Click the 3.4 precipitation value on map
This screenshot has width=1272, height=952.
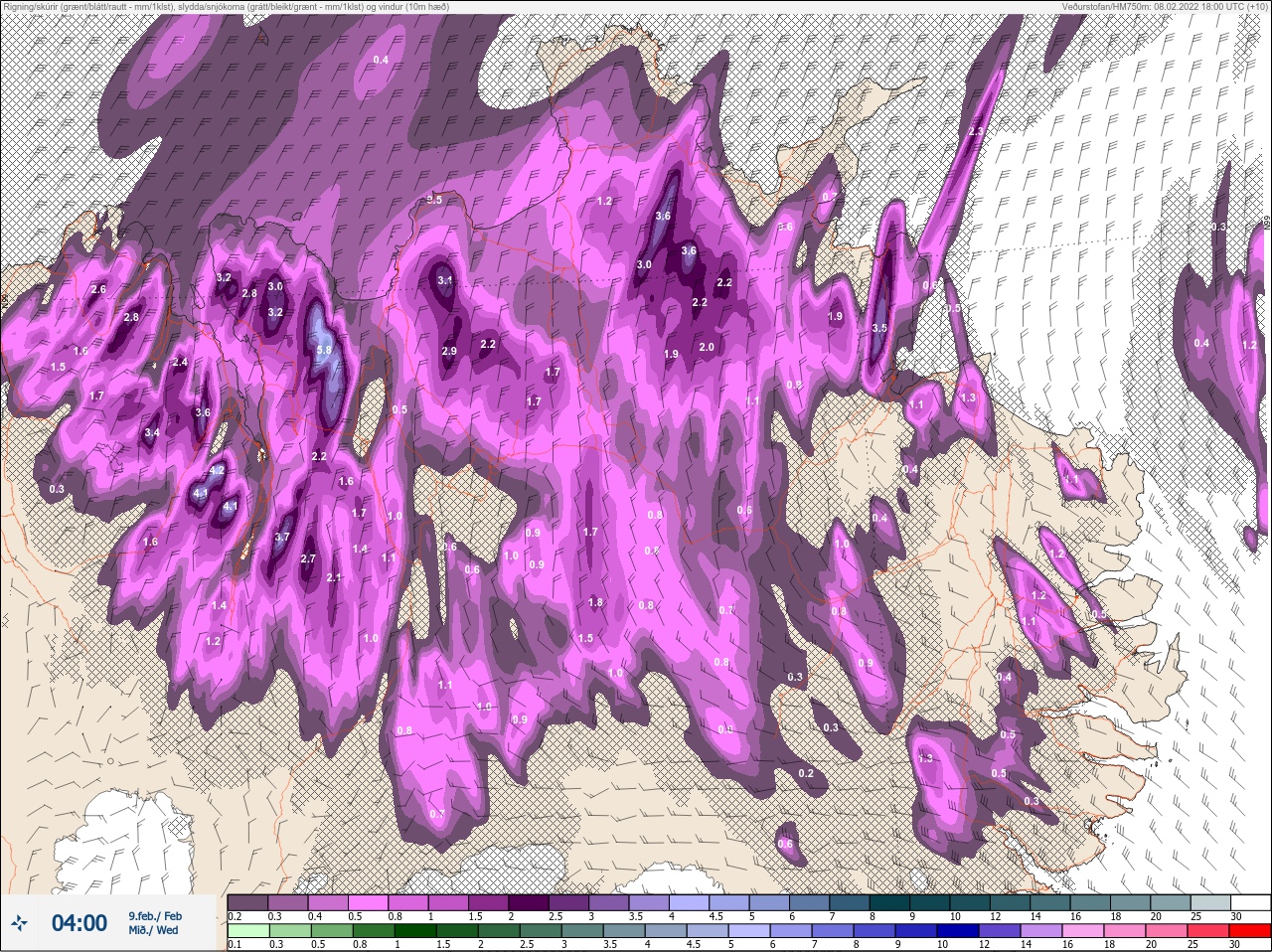(x=152, y=433)
